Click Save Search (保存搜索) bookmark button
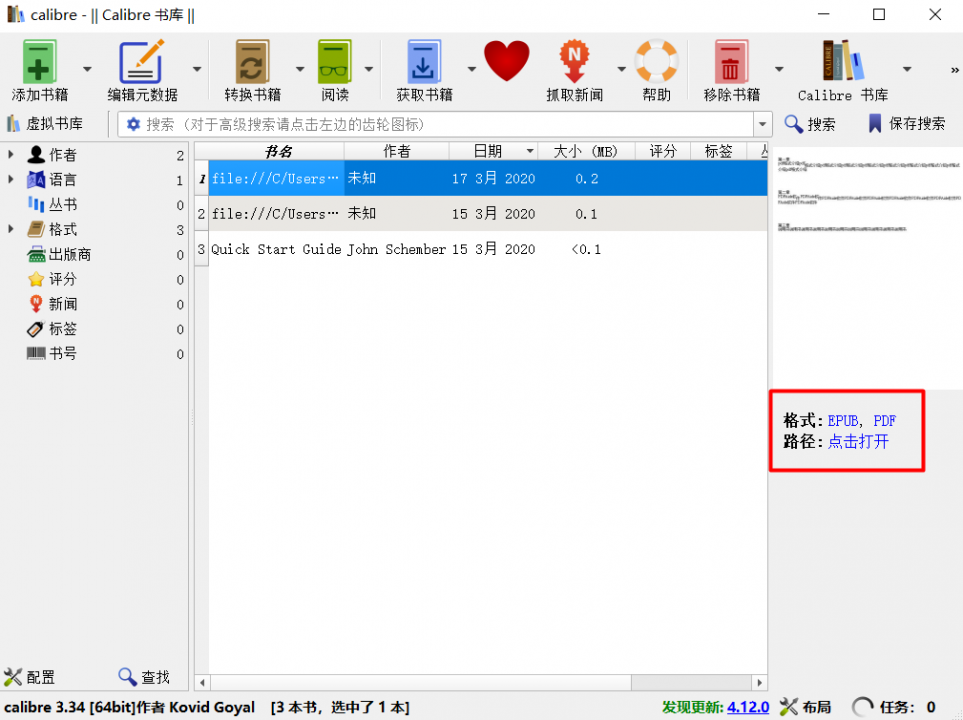This screenshot has height=720, width=963. tap(906, 124)
